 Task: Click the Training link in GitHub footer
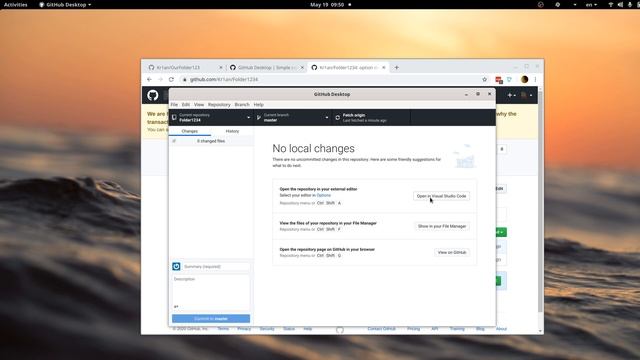(457, 329)
